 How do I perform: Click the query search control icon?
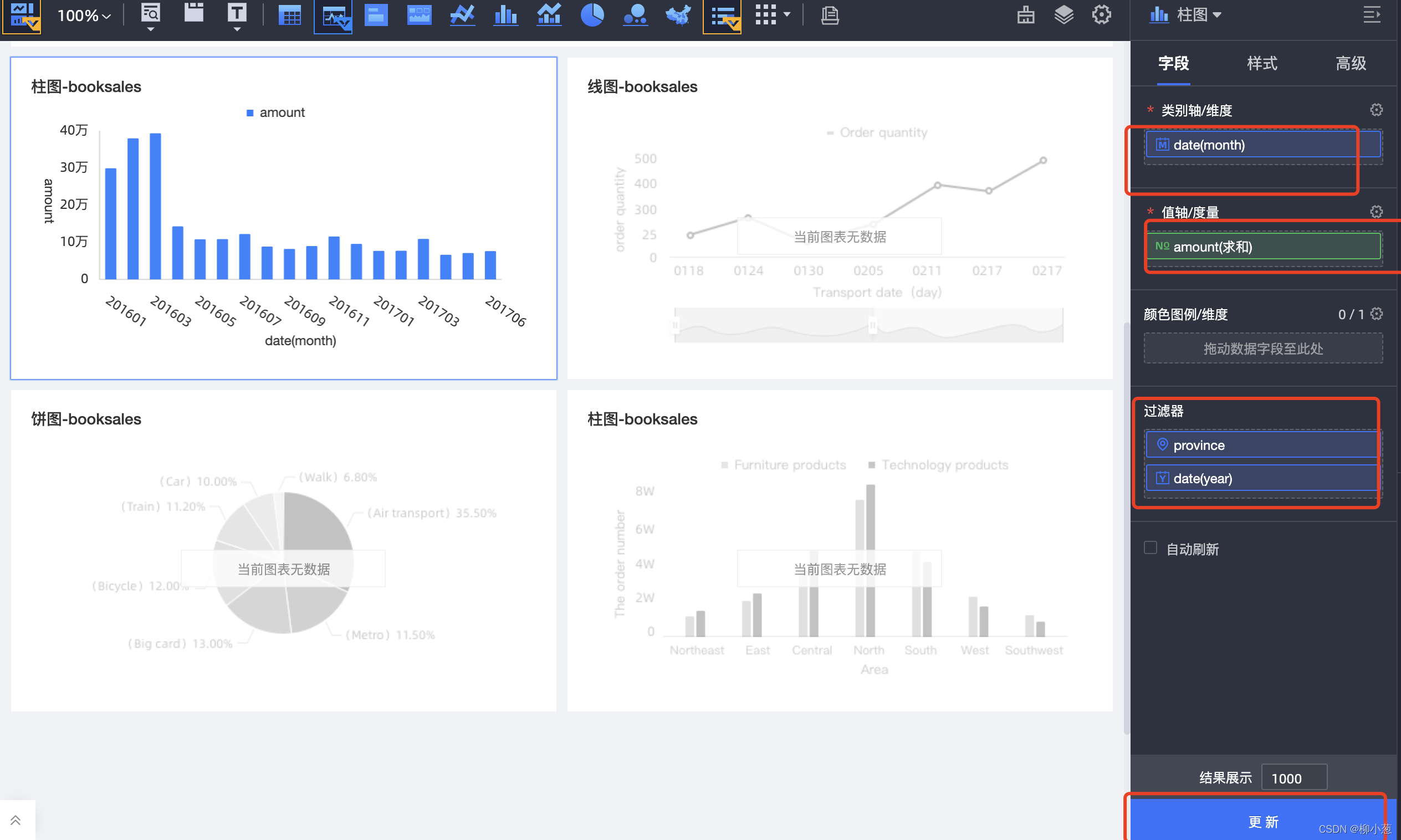click(151, 12)
